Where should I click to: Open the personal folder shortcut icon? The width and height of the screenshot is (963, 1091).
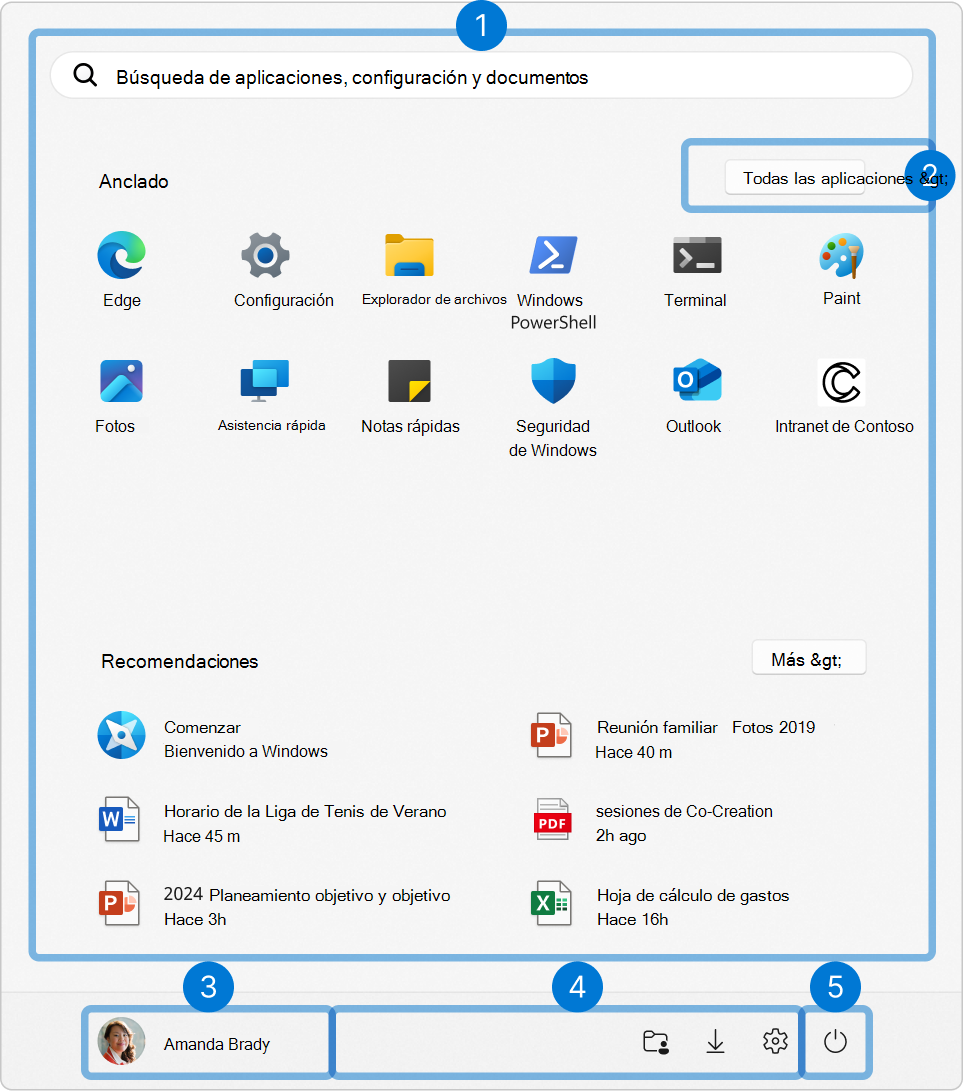point(655,1042)
